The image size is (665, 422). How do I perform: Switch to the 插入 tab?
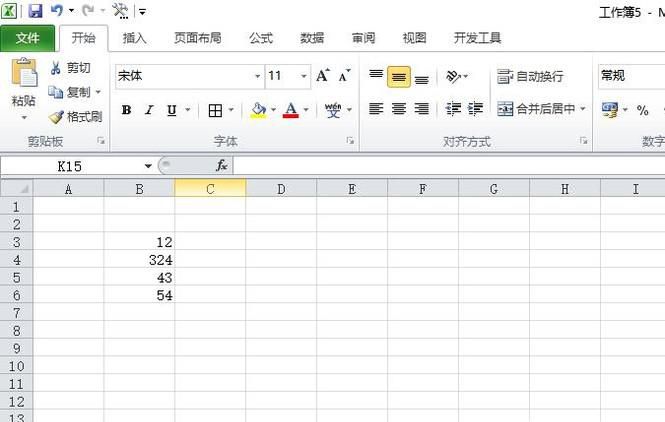(134, 38)
